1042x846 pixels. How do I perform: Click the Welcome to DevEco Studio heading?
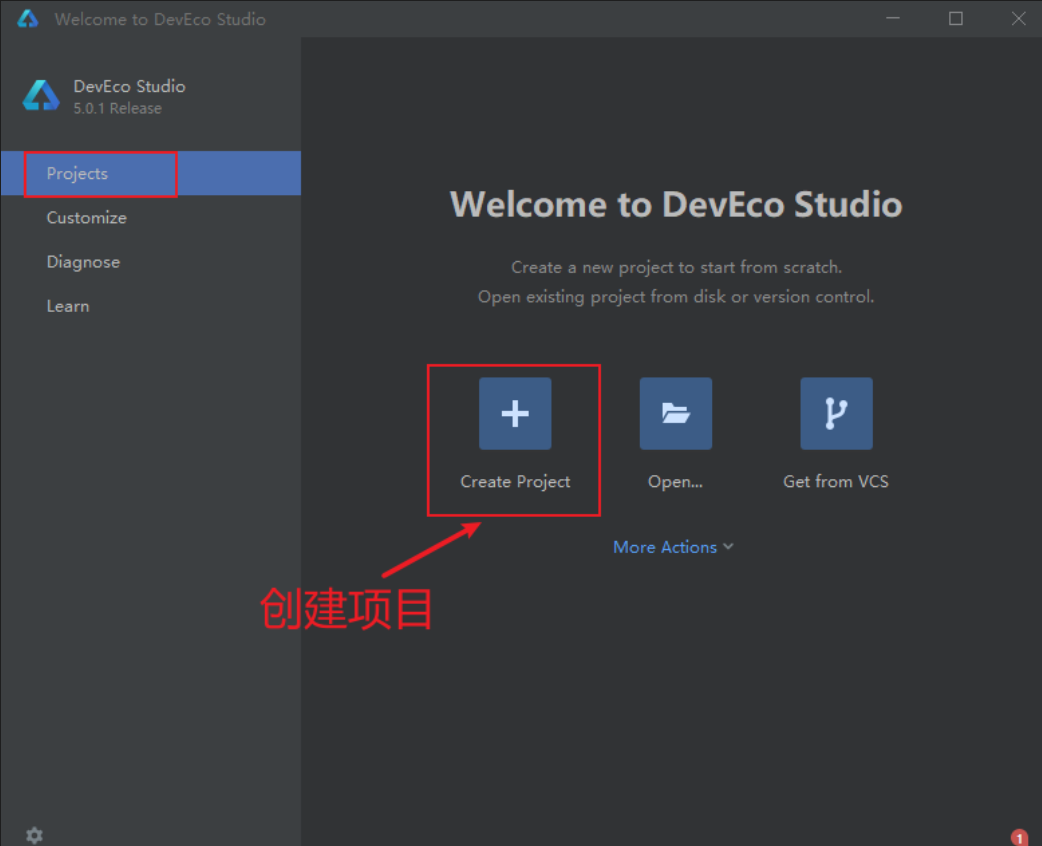tap(676, 204)
